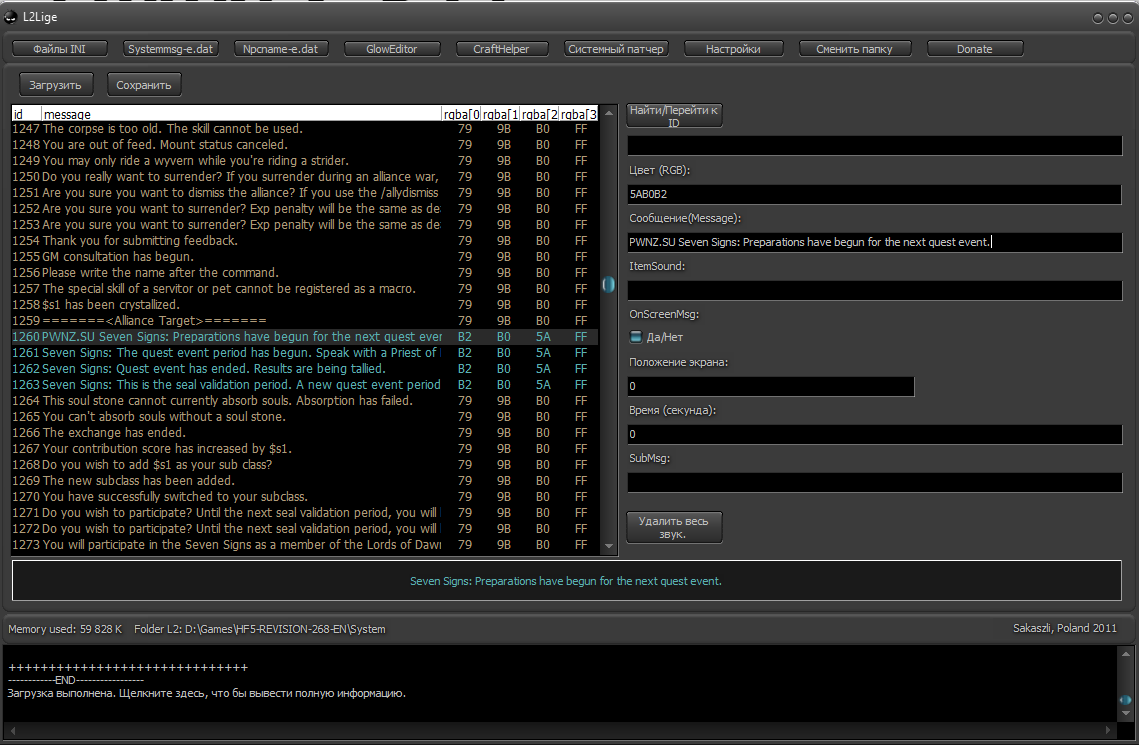Click log panel scroll down arrow
This screenshot has width=1139, height=745.
pos(1125,715)
